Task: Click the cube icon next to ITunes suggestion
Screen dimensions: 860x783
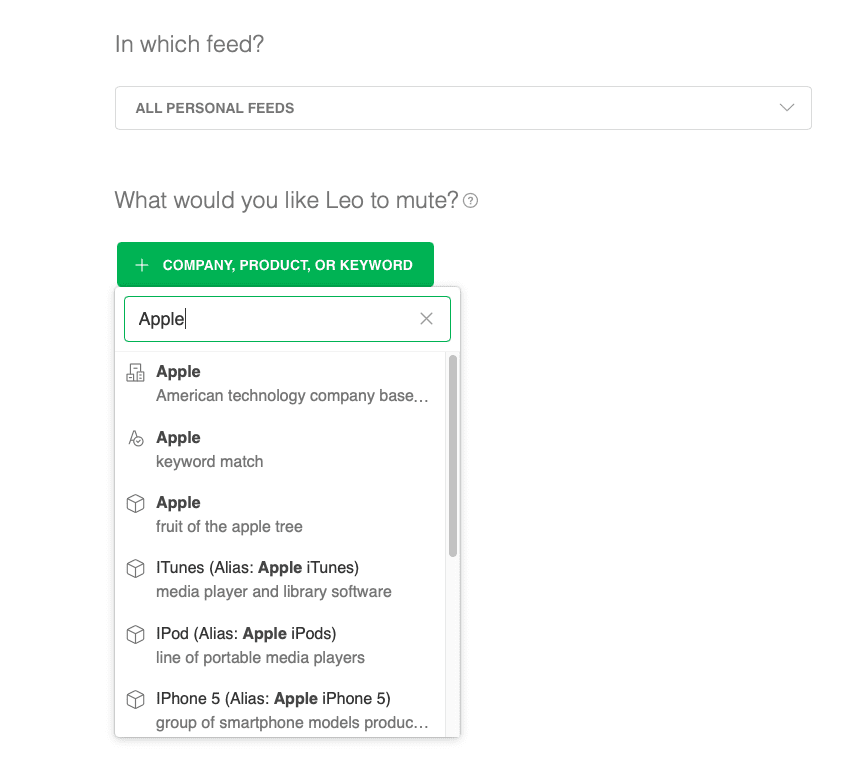Action: (x=135, y=568)
